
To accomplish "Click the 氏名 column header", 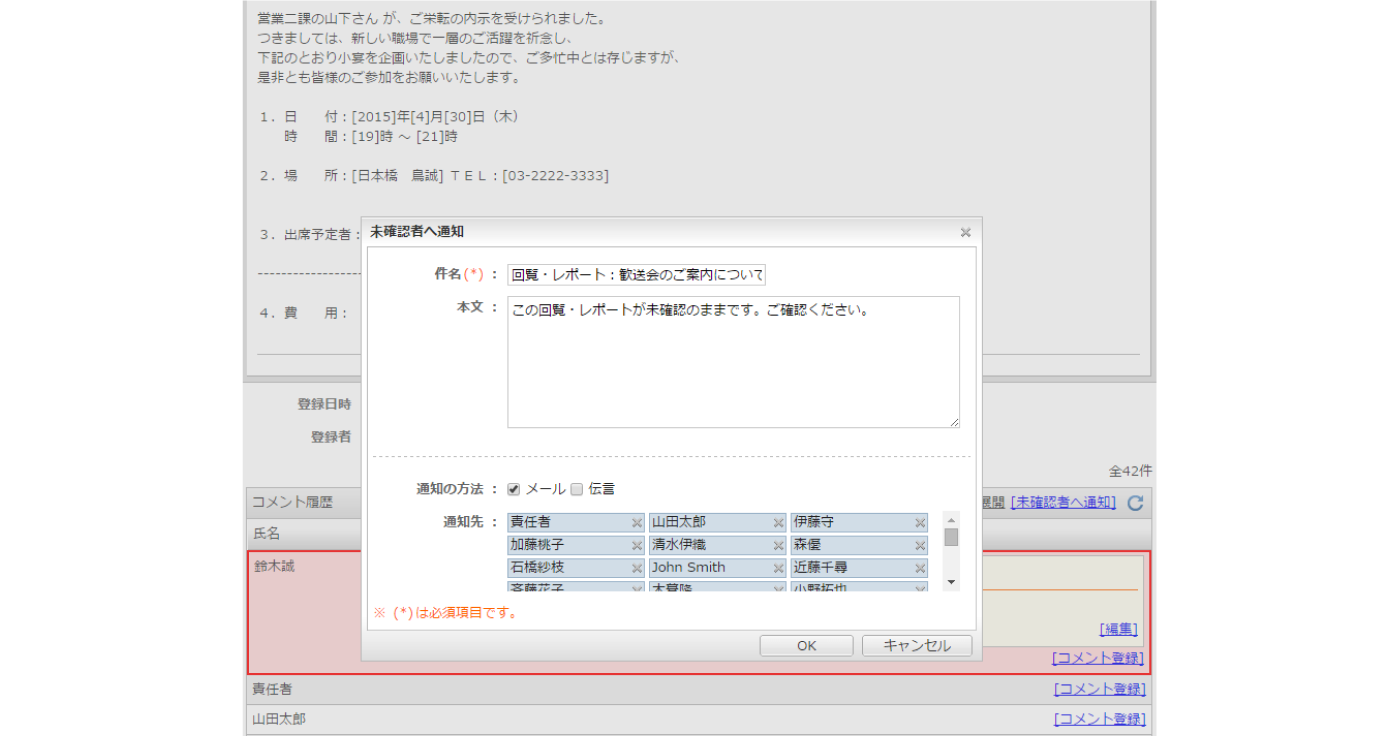I will coord(266,534).
